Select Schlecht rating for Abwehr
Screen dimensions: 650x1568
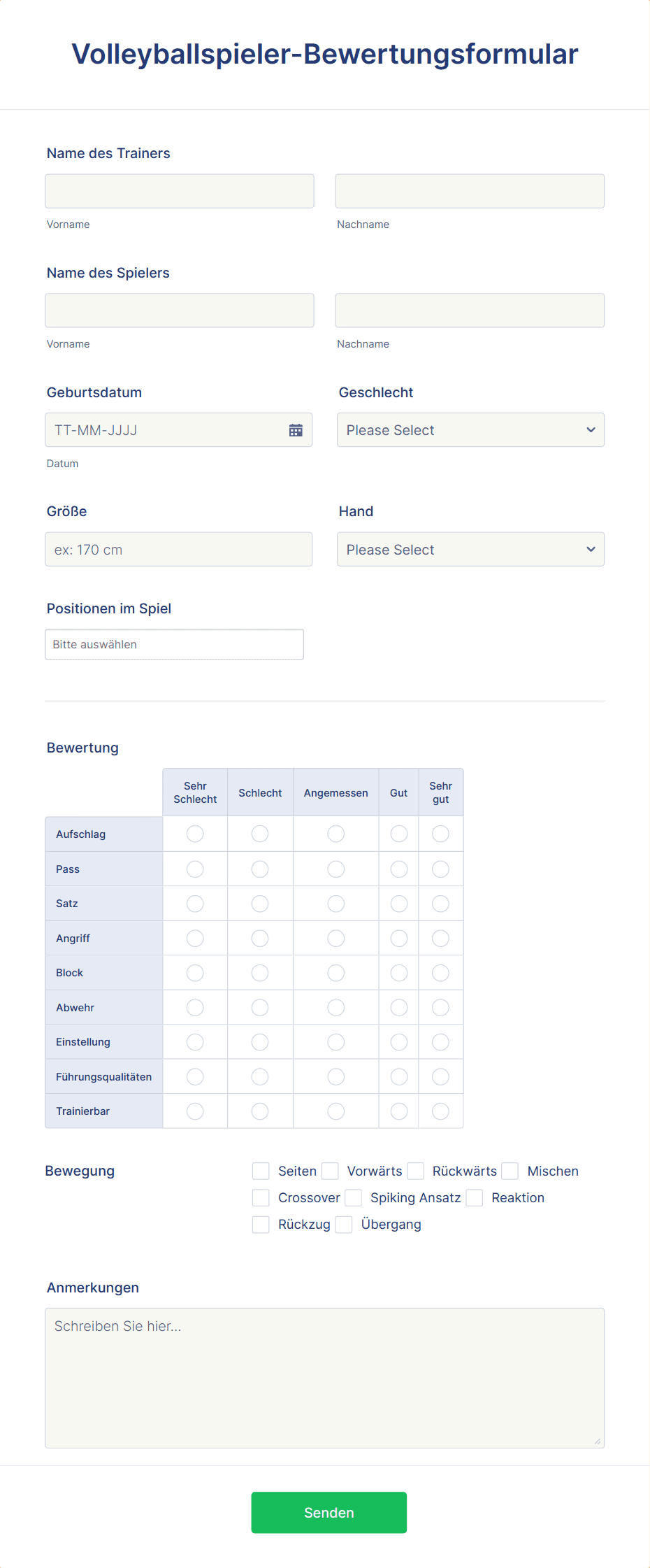[259, 1007]
